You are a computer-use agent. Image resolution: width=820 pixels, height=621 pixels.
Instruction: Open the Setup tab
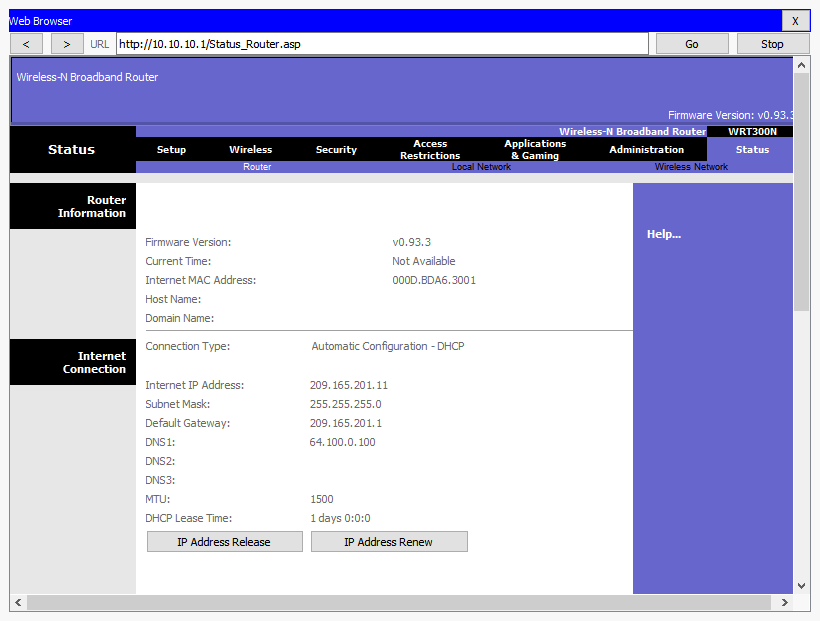pyautogui.click(x=171, y=150)
